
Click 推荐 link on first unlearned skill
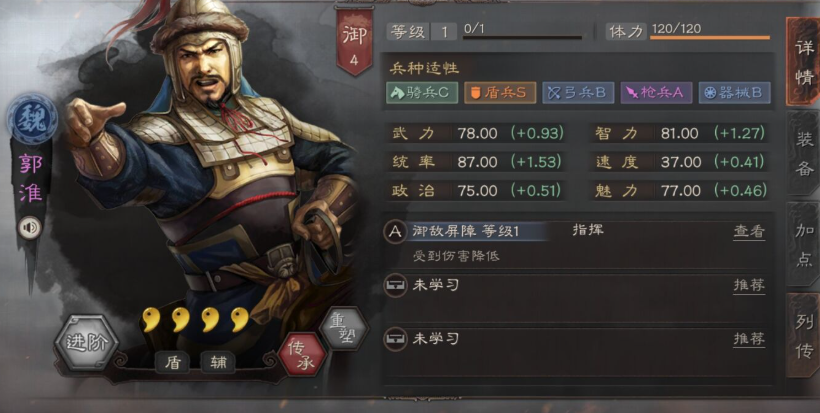tap(749, 285)
